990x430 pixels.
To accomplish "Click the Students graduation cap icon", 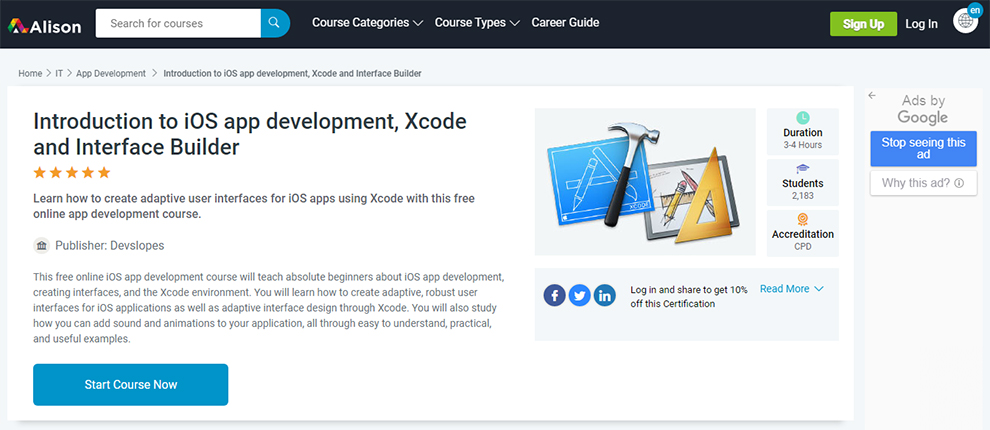I will 802,169.
